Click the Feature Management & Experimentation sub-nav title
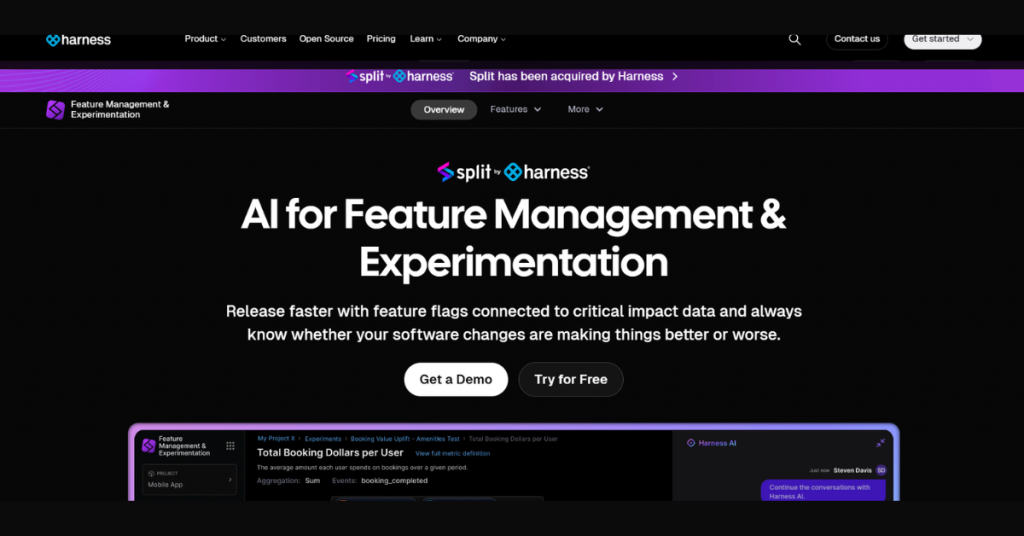The width and height of the screenshot is (1024, 536). [x=120, y=109]
